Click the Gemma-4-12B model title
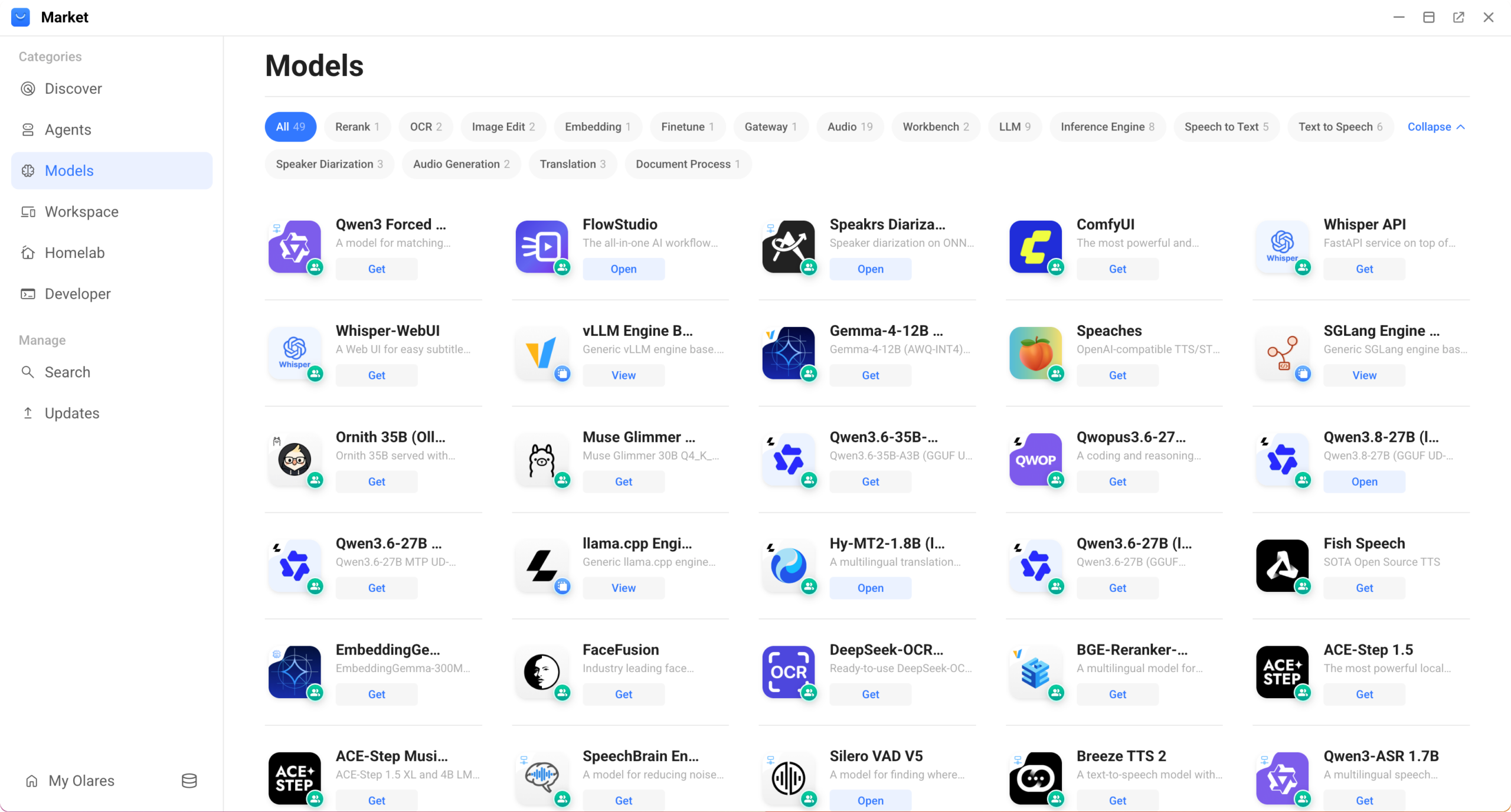Image resolution: width=1511 pixels, height=812 pixels. 886,331
